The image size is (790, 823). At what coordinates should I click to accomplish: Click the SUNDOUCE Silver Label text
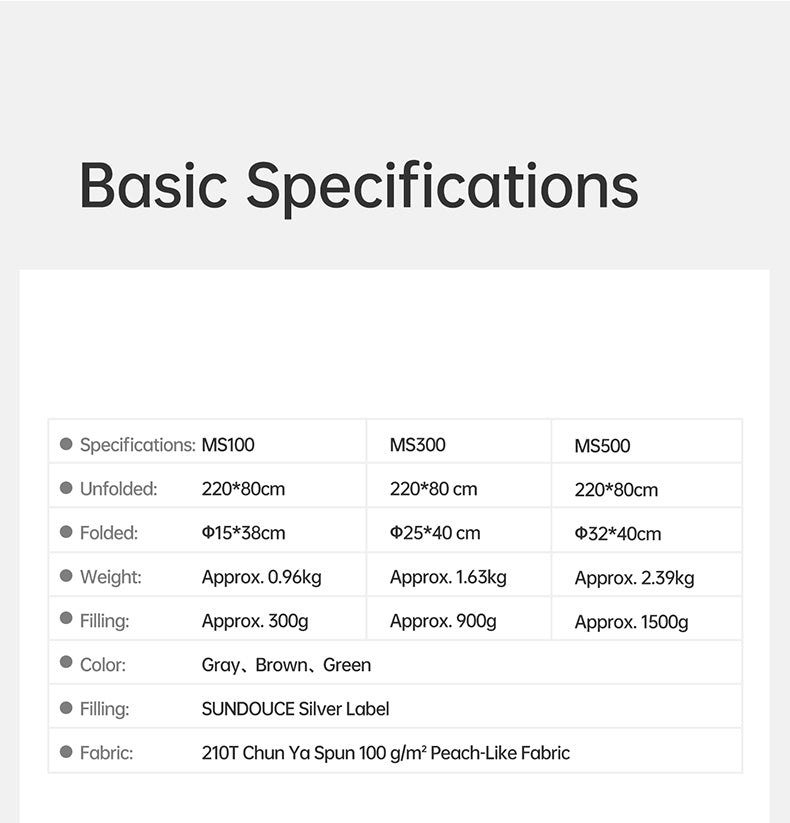coord(296,709)
